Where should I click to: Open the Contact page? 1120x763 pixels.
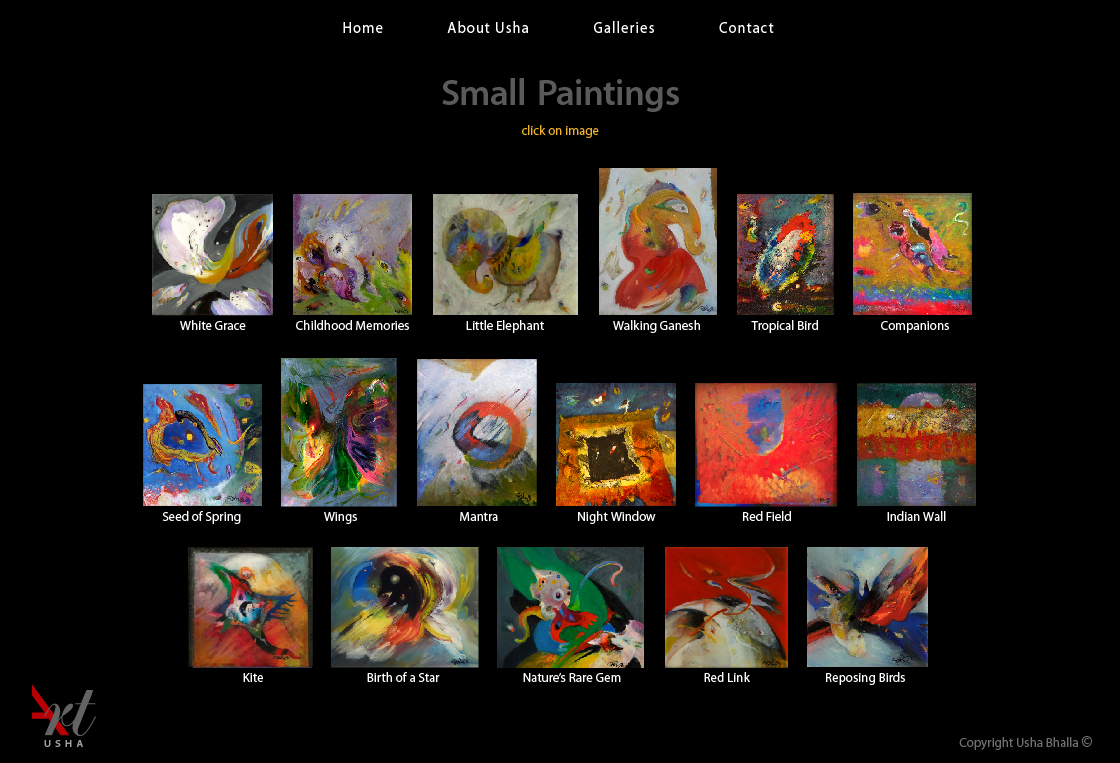point(746,28)
